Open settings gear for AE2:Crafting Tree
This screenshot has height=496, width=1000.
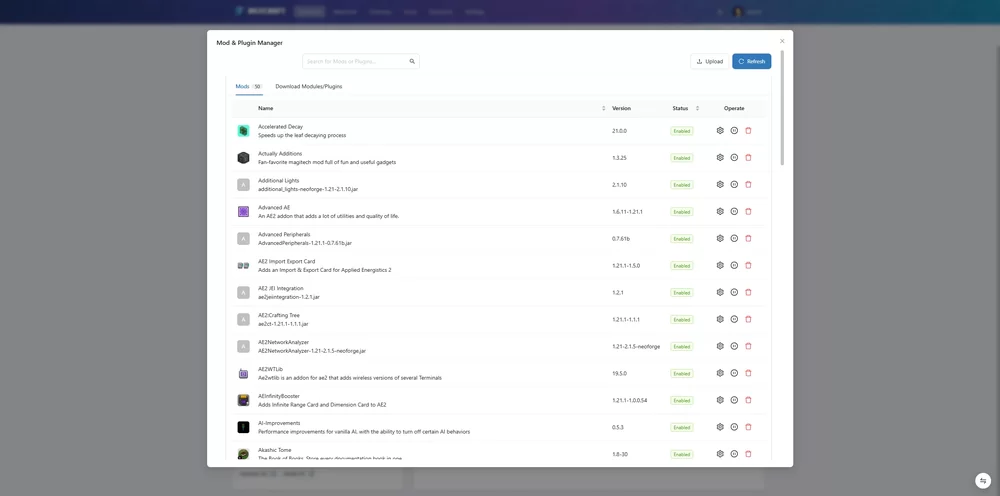pyautogui.click(x=720, y=319)
